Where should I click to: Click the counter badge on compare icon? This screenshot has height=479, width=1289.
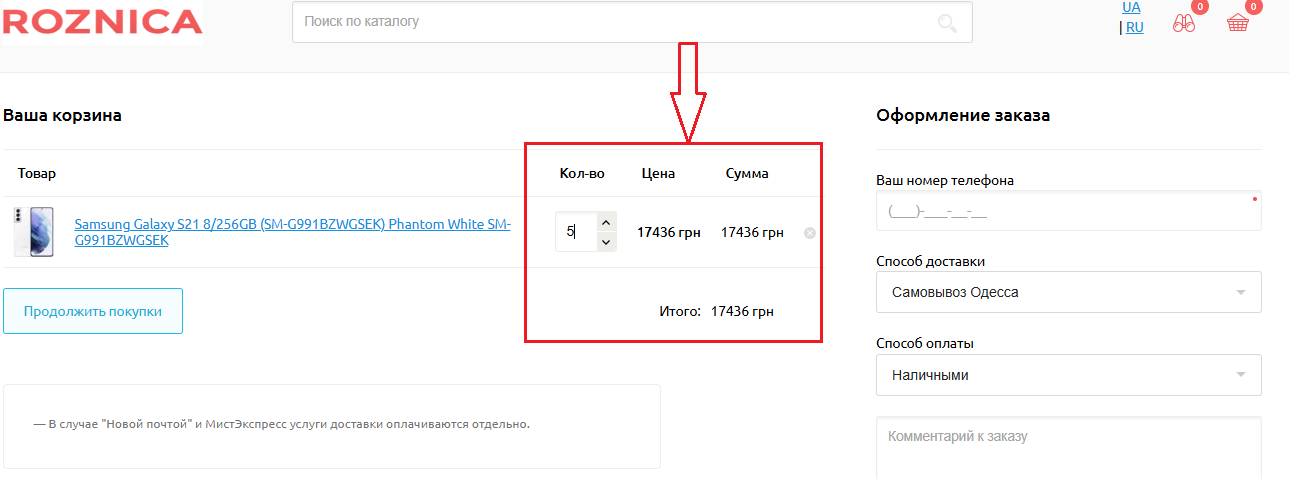coord(1200,6)
